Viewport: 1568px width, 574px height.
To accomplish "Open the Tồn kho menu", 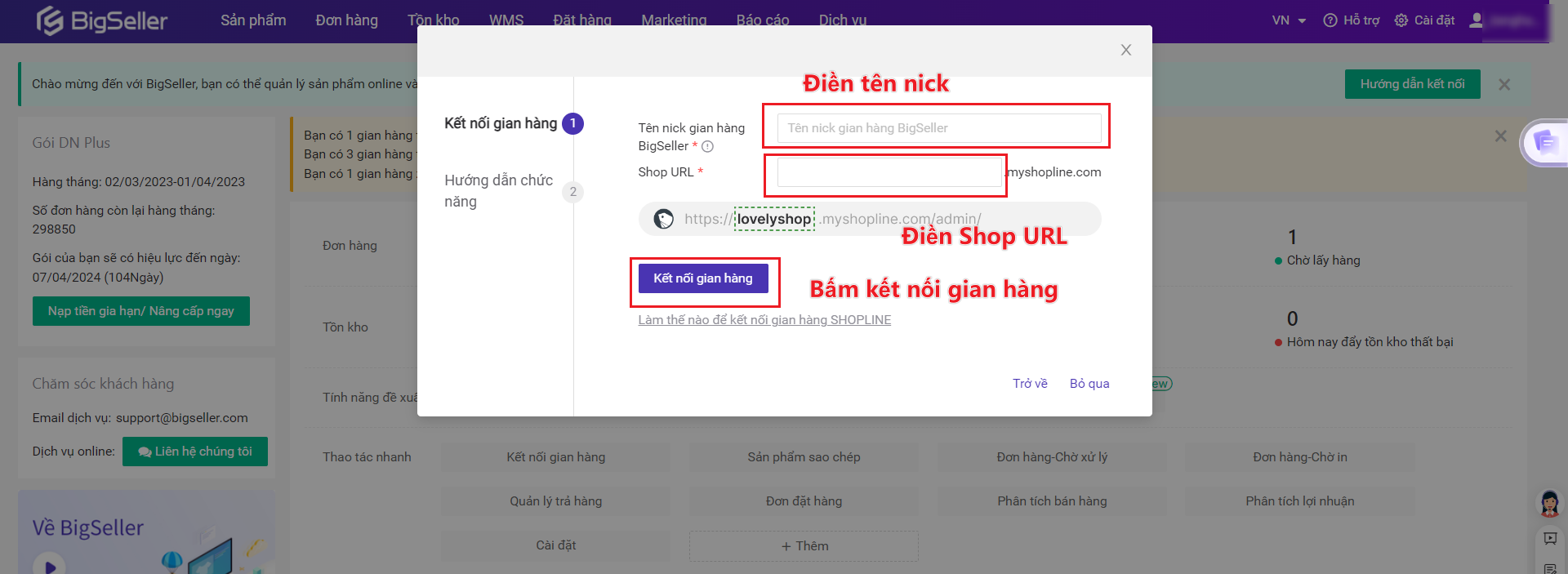I will (x=434, y=20).
